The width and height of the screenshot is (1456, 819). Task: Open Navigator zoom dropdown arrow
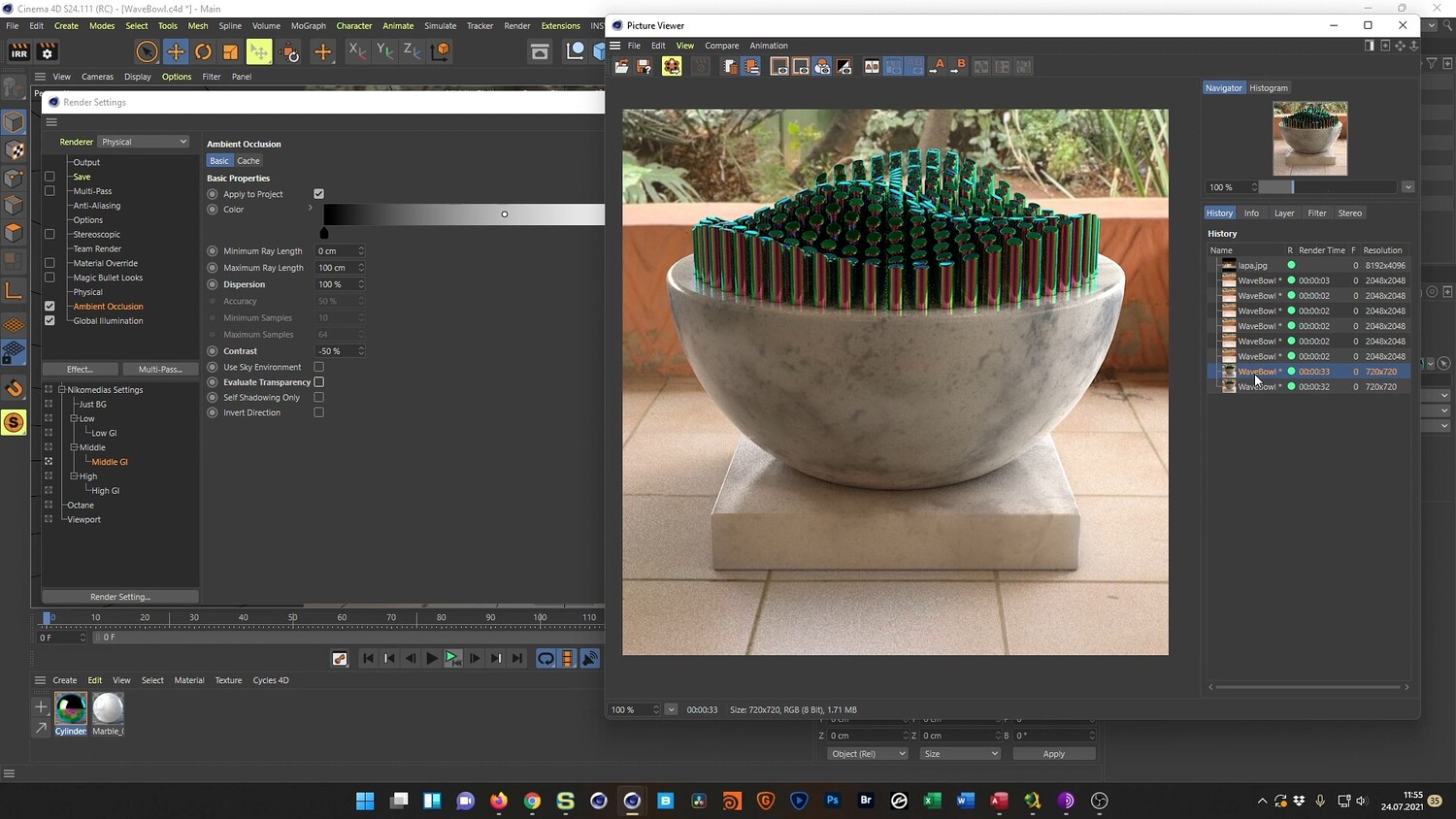coord(1408,187)
